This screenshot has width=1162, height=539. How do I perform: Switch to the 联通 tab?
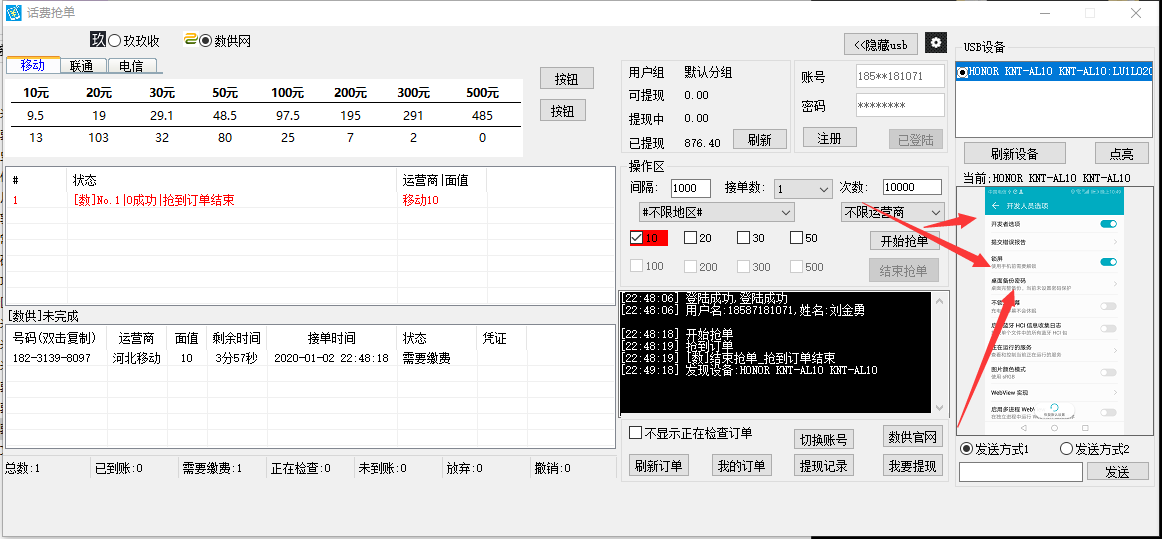pos(81,66)
